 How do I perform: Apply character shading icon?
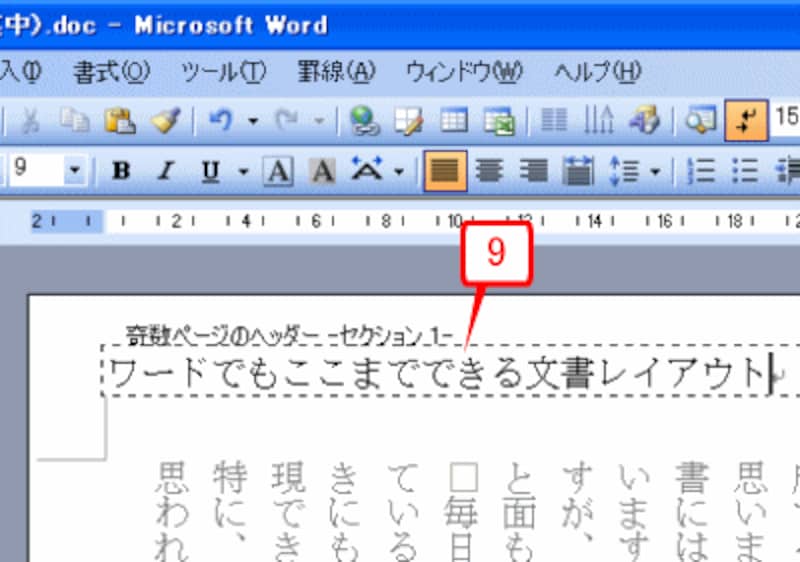tap(323, 170)
